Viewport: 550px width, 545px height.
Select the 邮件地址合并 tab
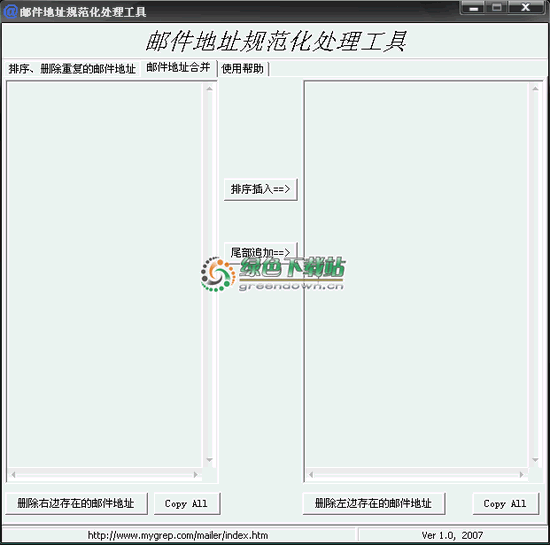pos(179,67)
